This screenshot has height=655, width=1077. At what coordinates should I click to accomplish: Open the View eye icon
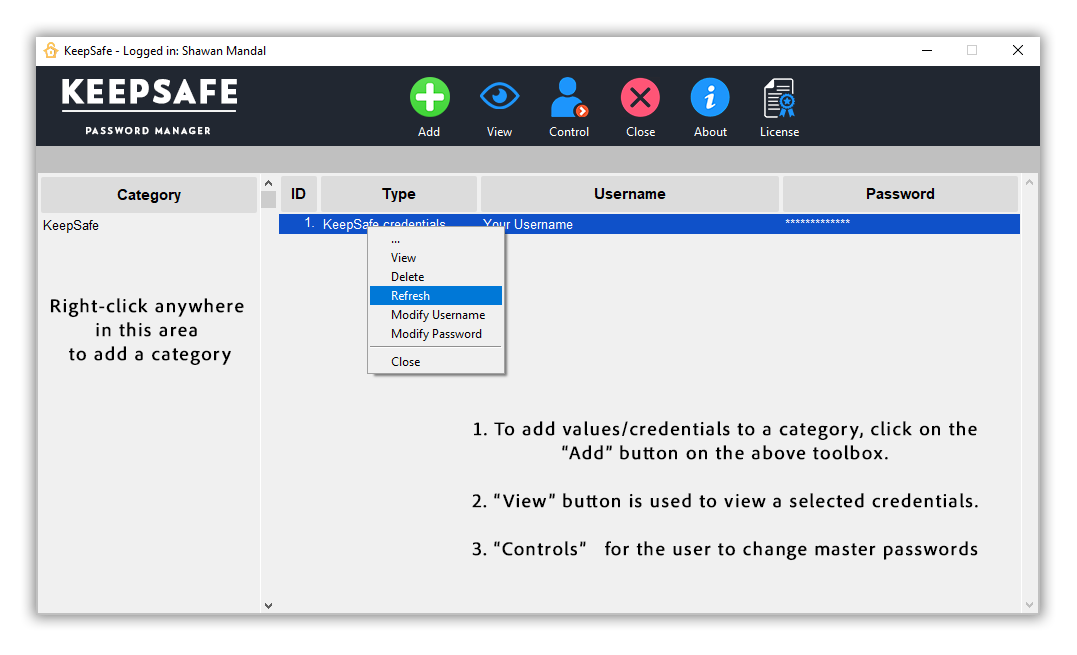point(499,96)
